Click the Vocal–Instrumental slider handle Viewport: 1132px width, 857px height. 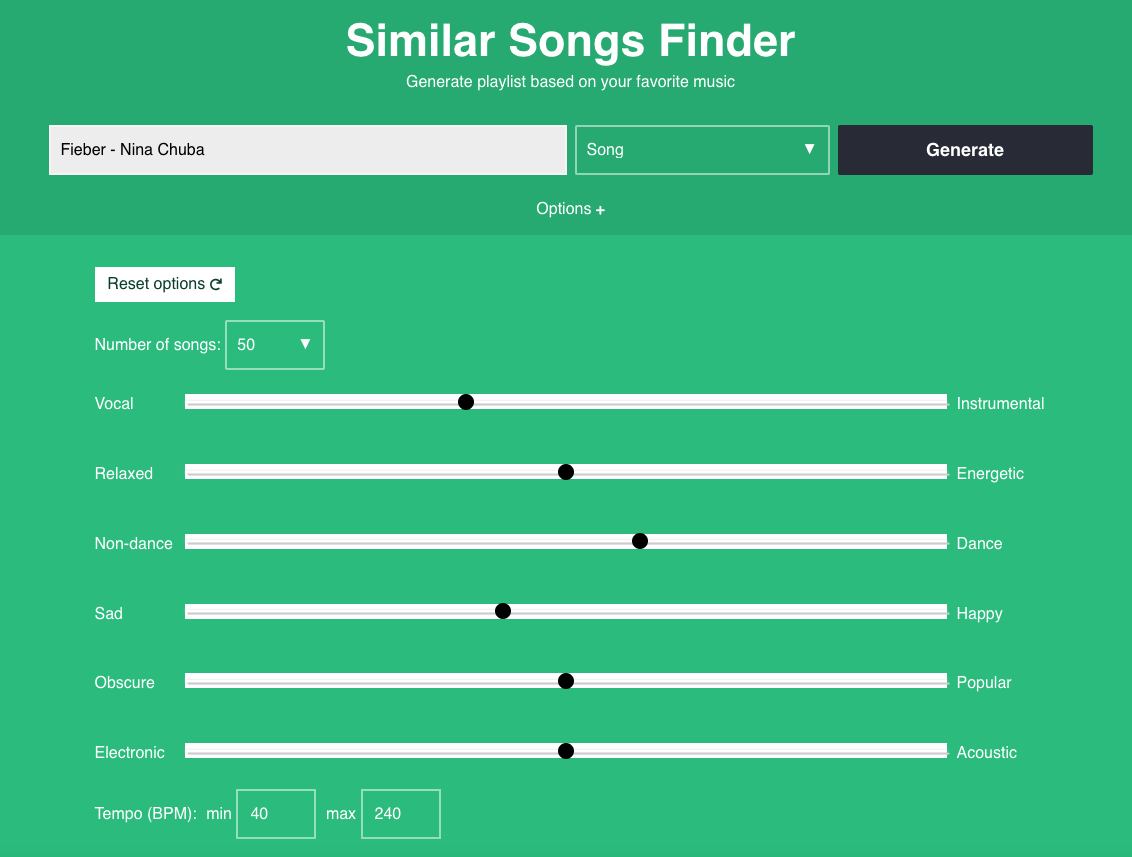click(x=466, y=402)
